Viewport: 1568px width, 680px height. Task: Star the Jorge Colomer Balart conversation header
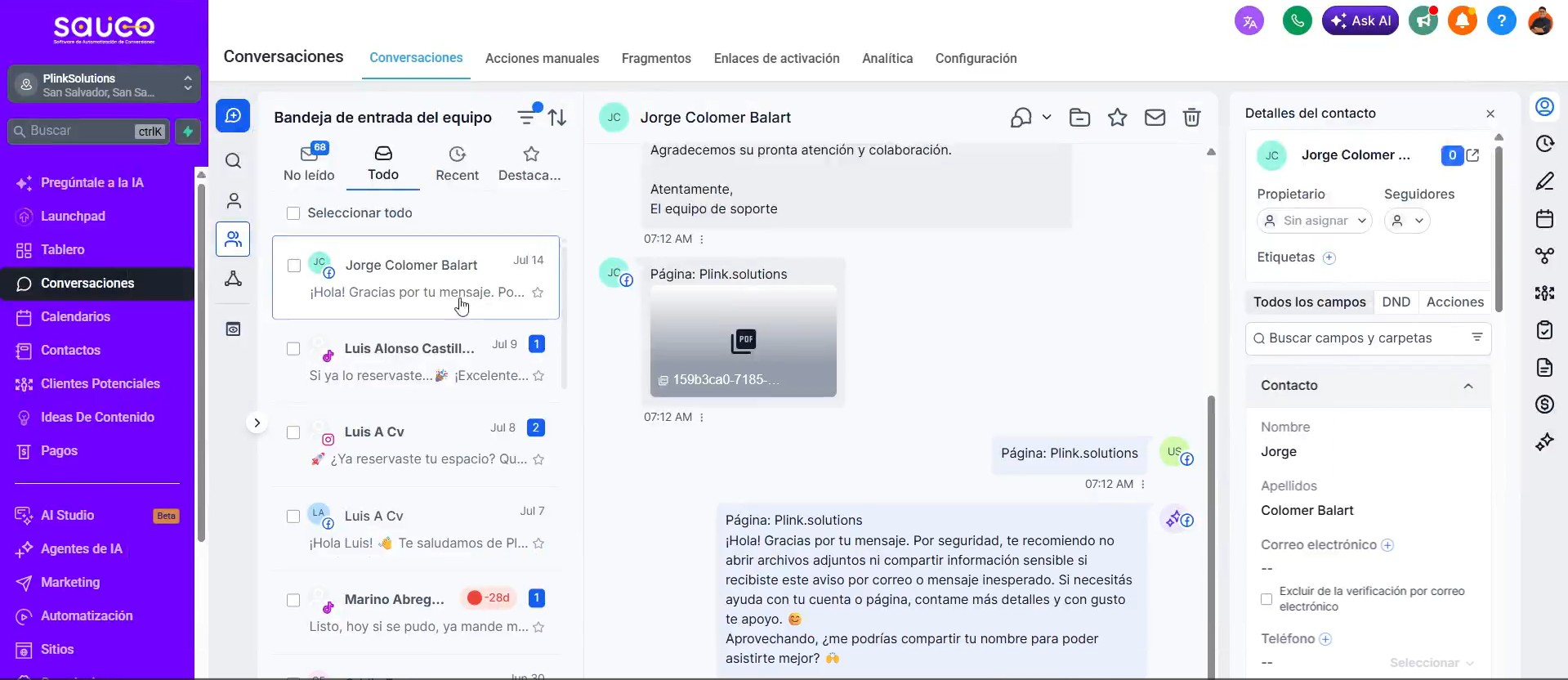click(x=1117, y=118)
